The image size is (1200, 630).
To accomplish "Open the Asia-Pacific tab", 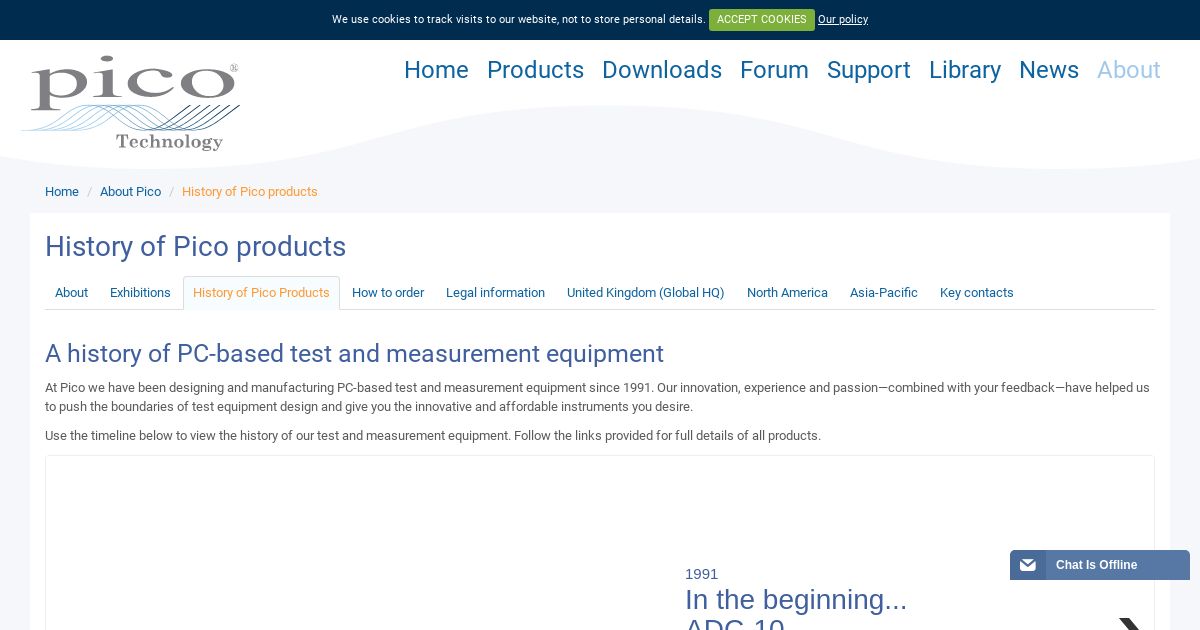I will pos(884,293).
